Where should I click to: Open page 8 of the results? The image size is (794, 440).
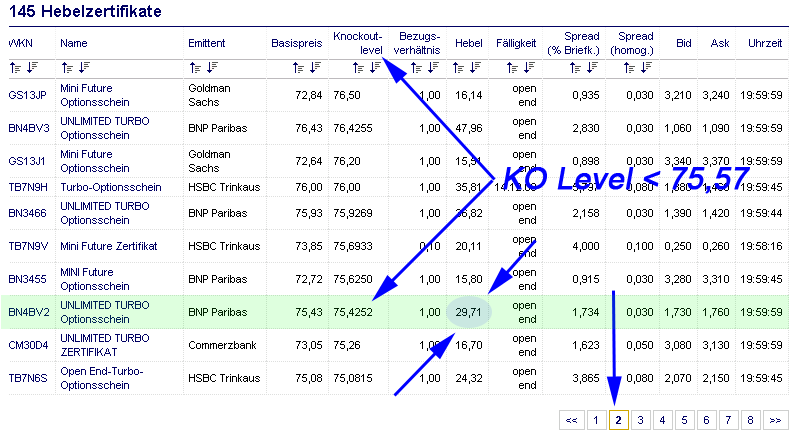751,420
